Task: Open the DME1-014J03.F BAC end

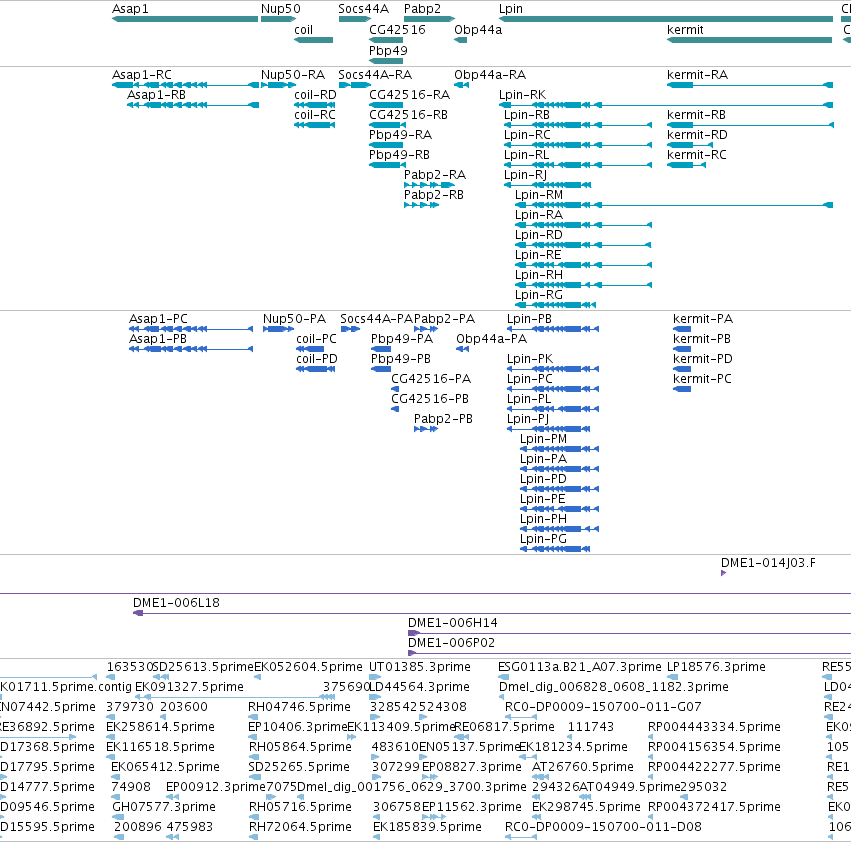Action: click(723, 573)
